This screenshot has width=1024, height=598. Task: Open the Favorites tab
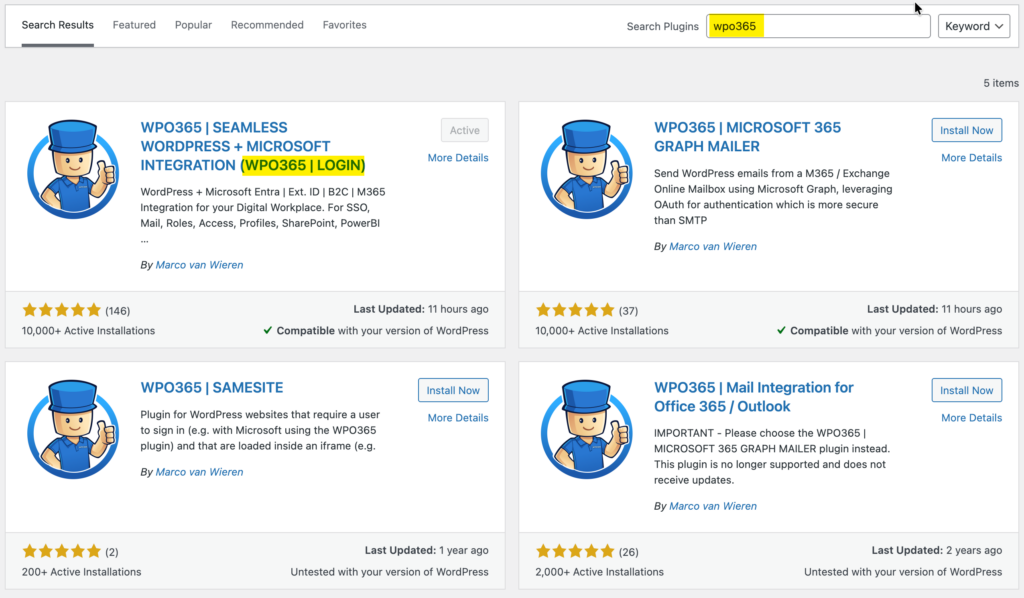pos(344,25)
